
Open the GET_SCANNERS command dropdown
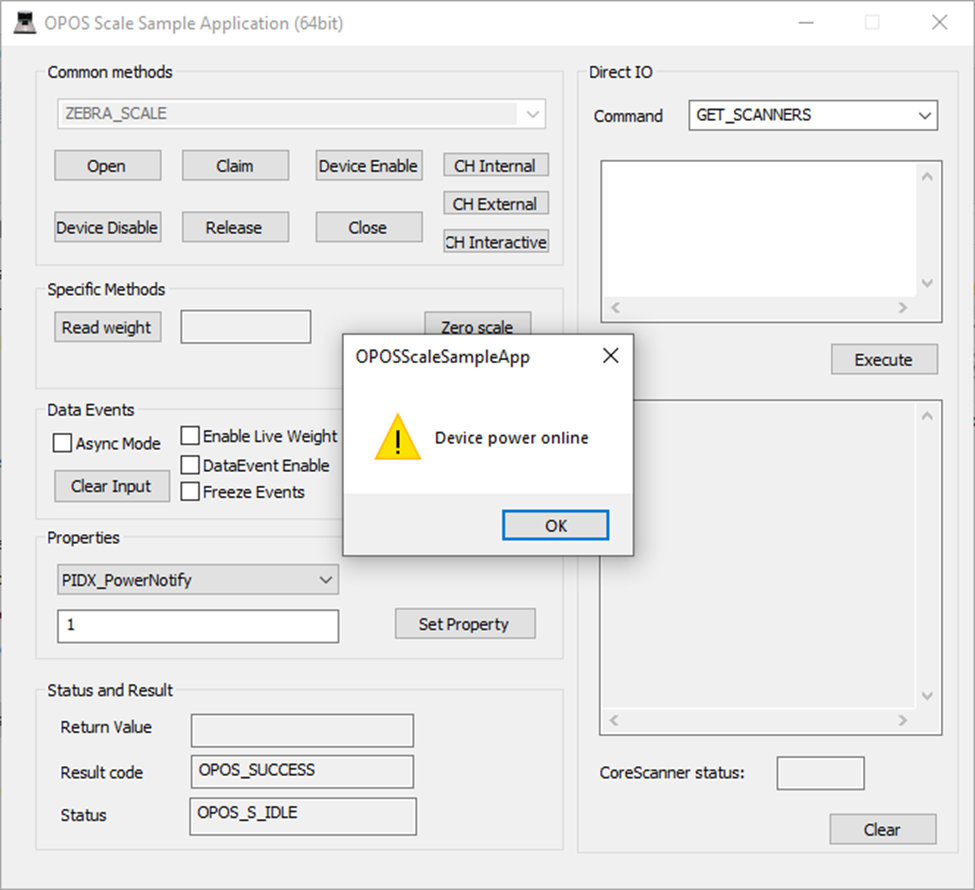[813, 115]
